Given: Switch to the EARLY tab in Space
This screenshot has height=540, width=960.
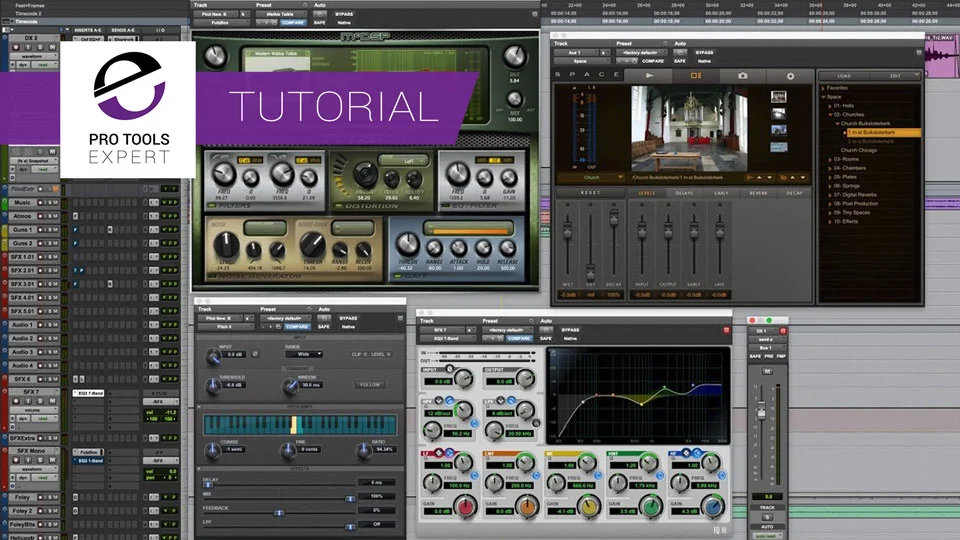Looking at the screenshot, I should (721, 193).
